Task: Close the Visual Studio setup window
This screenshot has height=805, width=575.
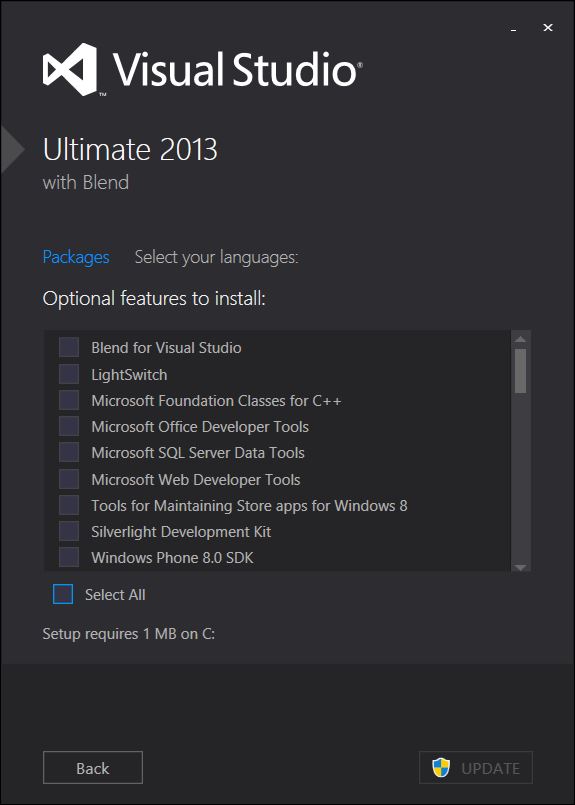Action: coord(548,28)
